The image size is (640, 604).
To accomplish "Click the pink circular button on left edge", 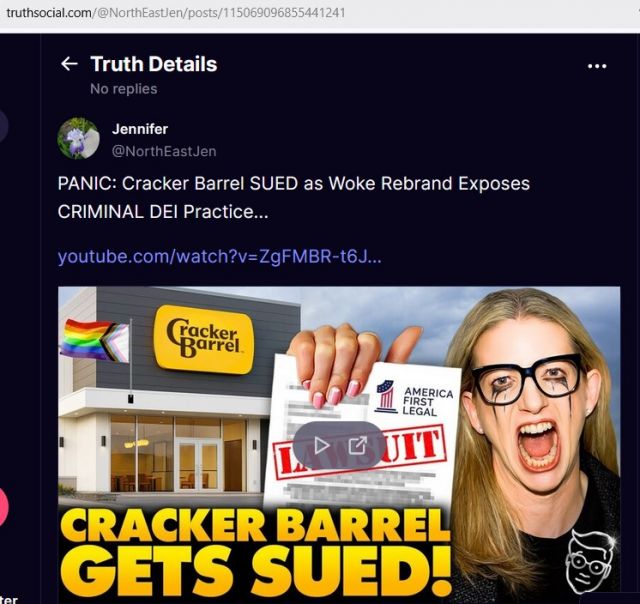I will click(3, 507).
